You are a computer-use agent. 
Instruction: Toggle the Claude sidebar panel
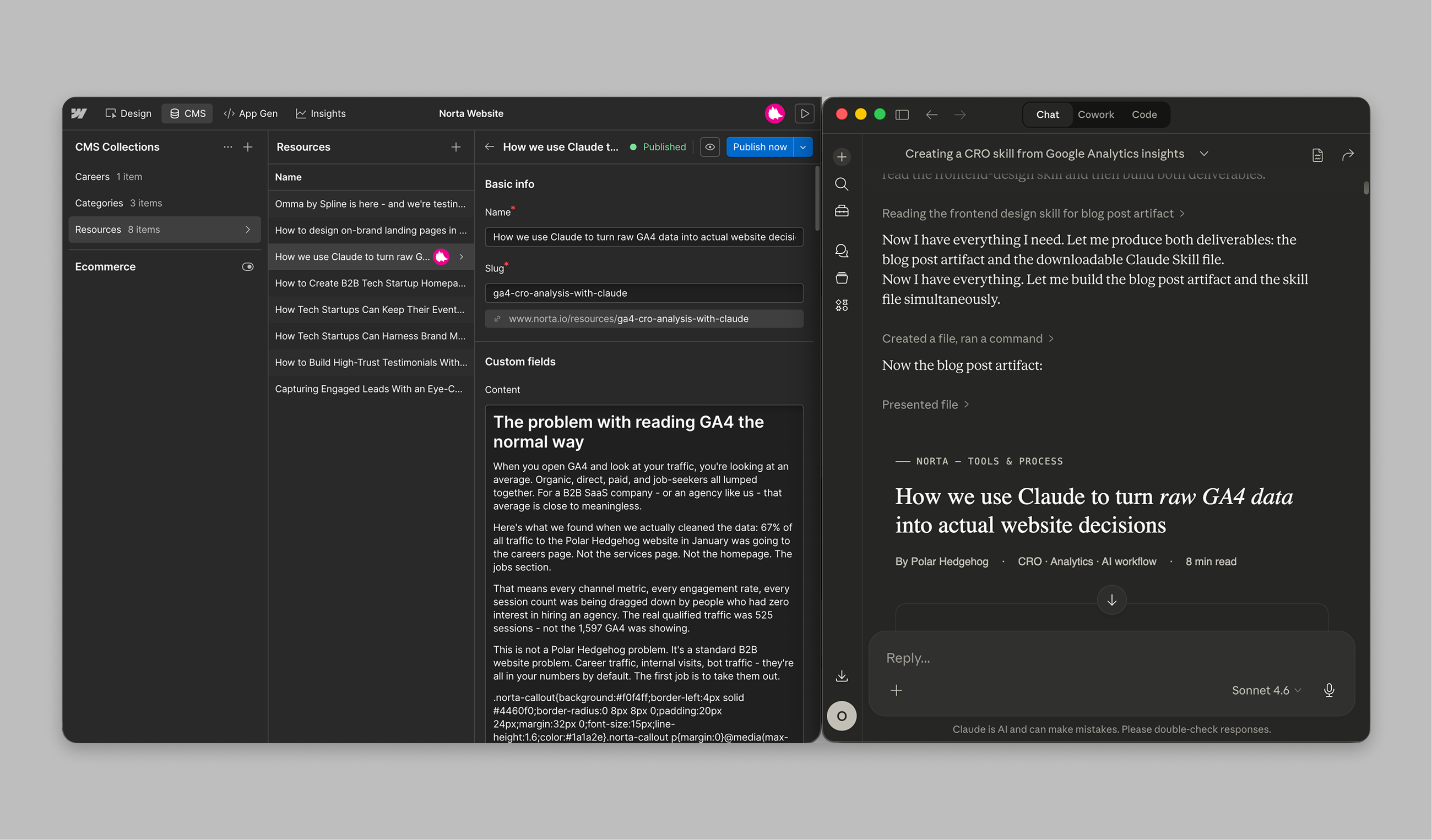pos(902,114)
